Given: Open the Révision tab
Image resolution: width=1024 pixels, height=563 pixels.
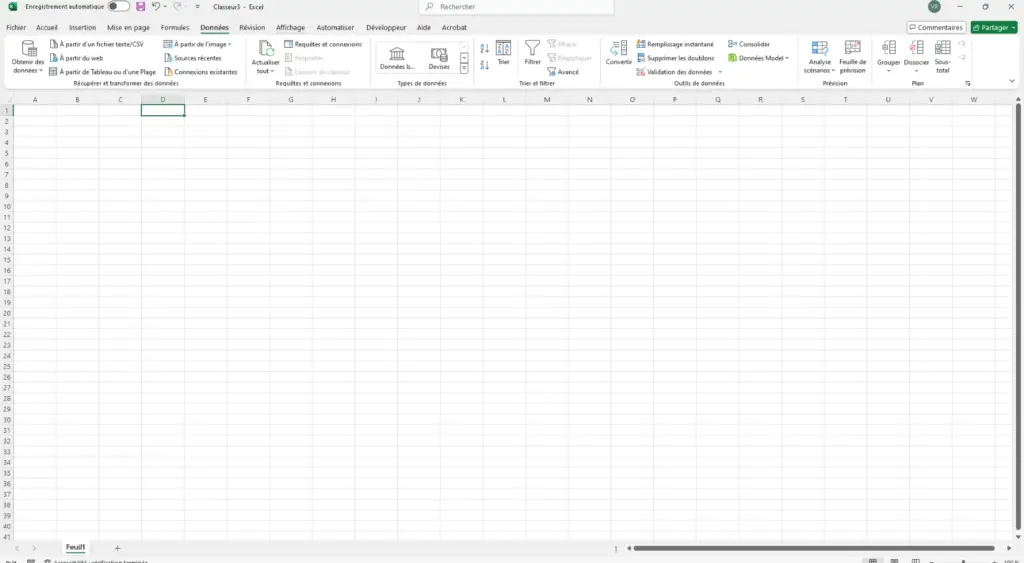Looking at the screenshot, I should point(252,27).
